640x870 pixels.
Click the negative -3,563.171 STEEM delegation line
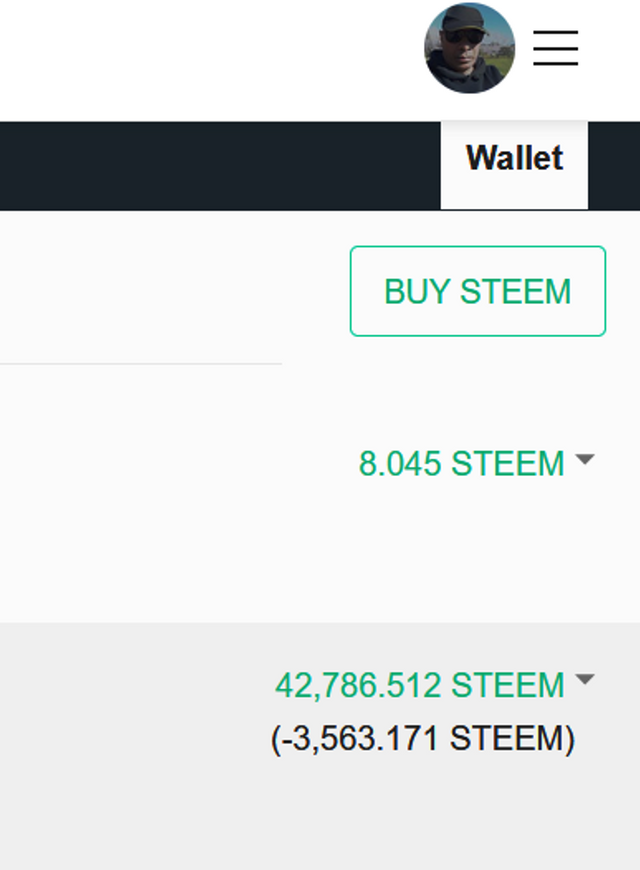pyautogui.click(x=423, y=739)
